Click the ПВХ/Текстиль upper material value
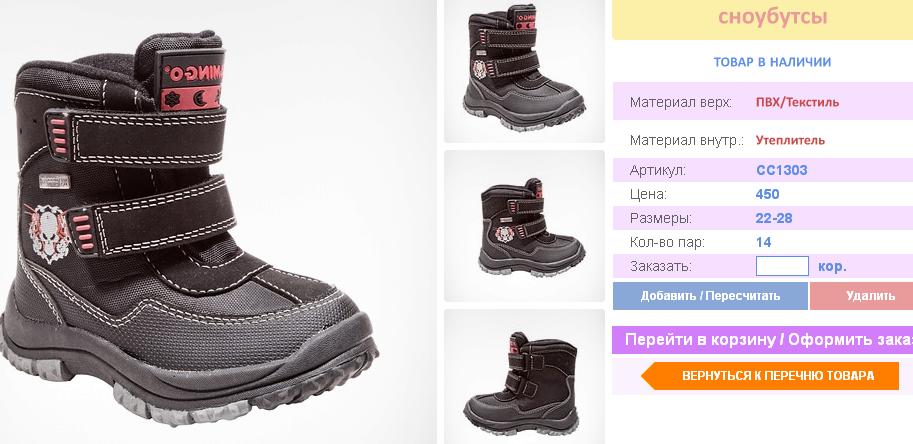913x444 pixels. coord(797,102)
